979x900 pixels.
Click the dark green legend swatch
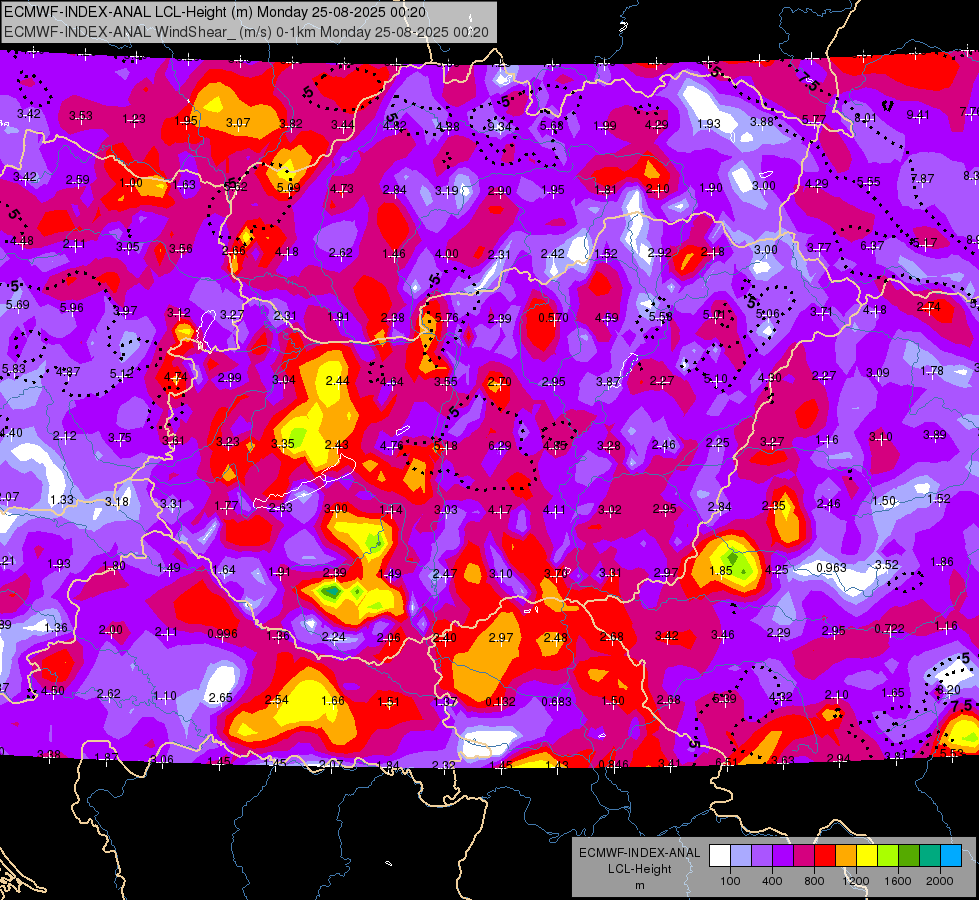(909, 856)
